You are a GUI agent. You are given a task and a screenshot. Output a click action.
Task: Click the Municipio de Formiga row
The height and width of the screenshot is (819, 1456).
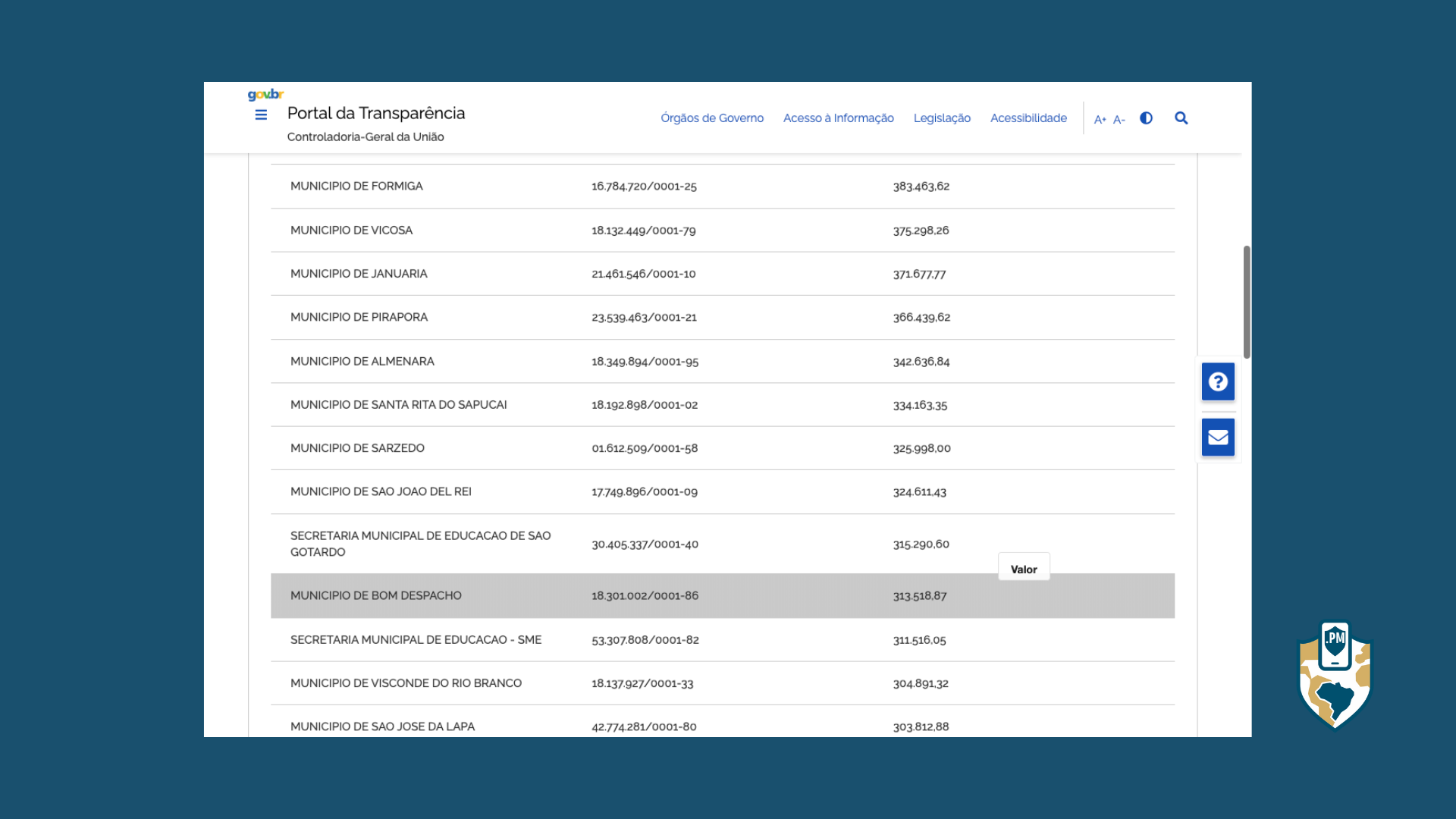click(356, 187)
